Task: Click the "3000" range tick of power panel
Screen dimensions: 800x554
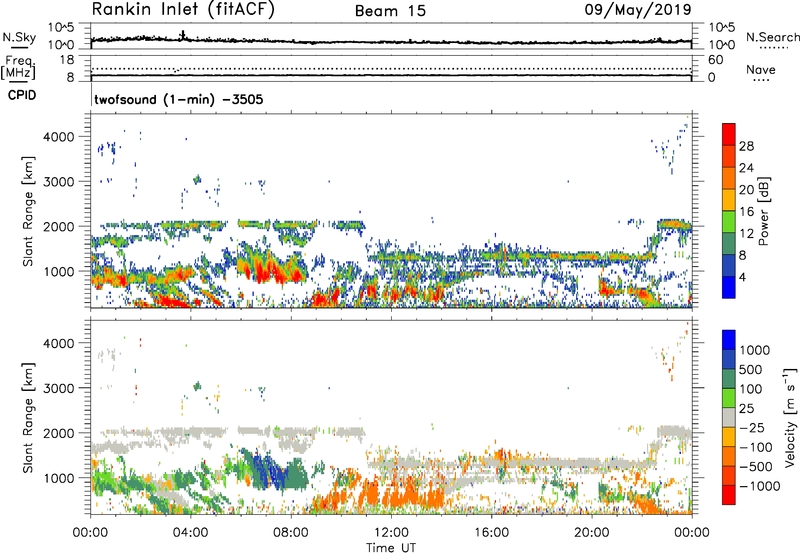Action: pos(59,182)
